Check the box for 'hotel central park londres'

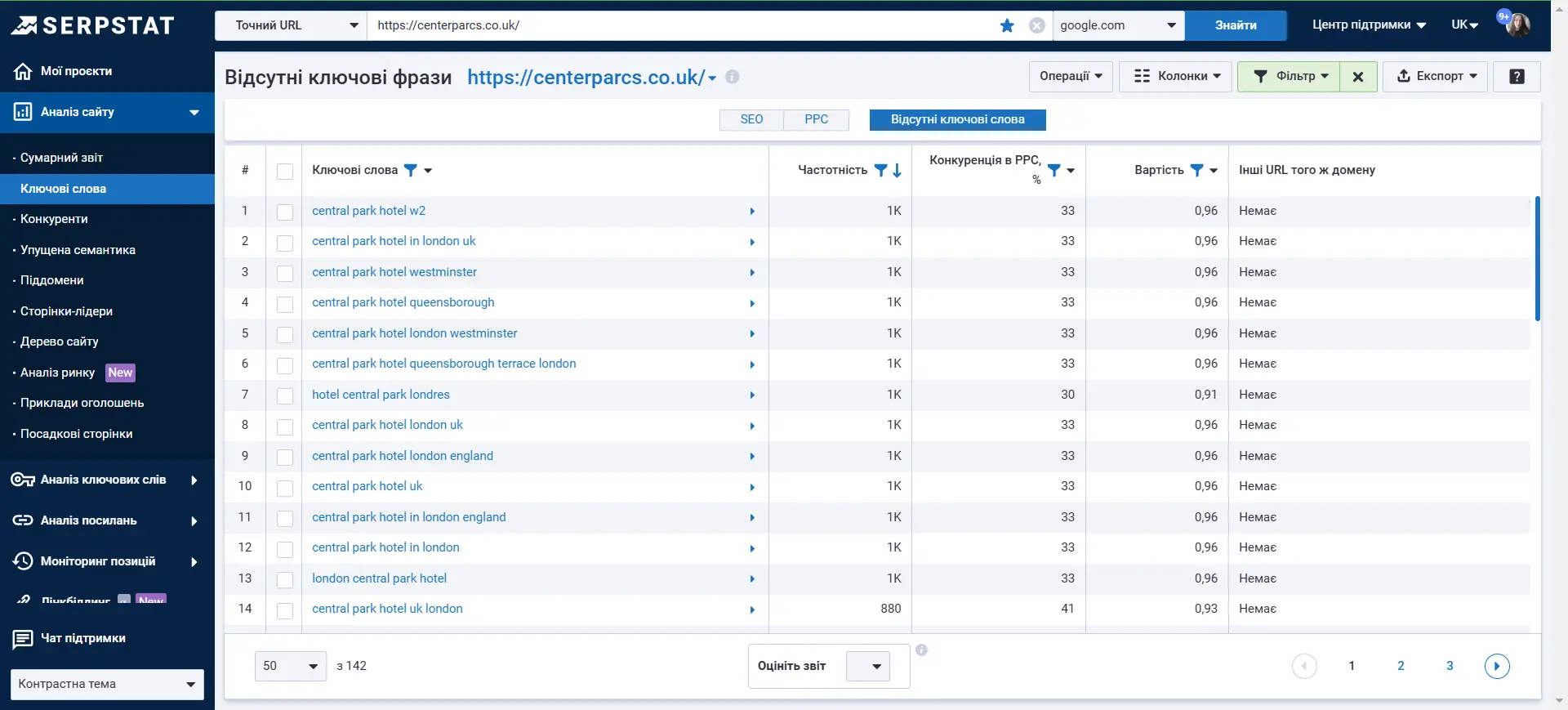[285, 396]
